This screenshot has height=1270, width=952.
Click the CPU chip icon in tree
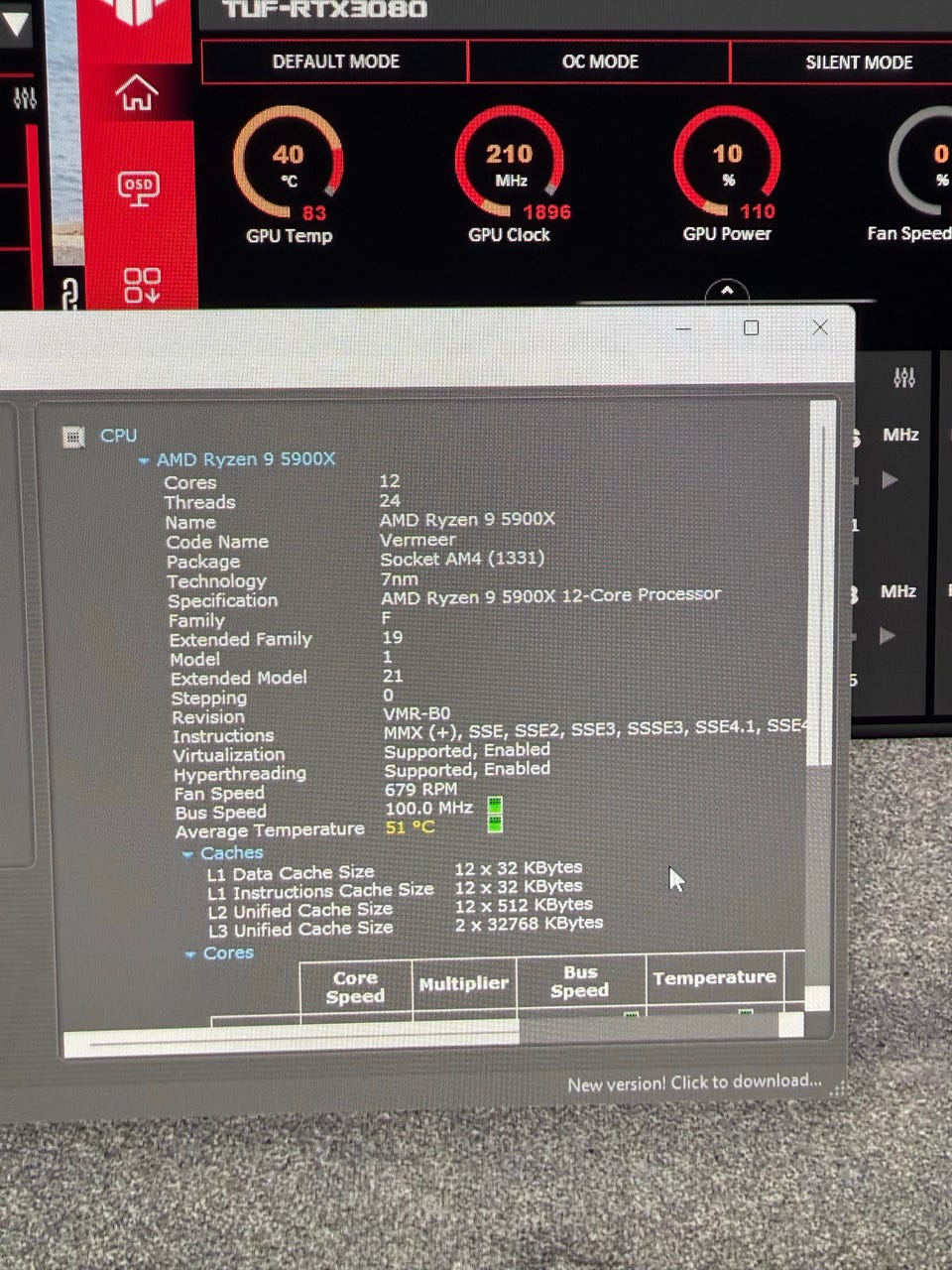(x=73, y=437)
